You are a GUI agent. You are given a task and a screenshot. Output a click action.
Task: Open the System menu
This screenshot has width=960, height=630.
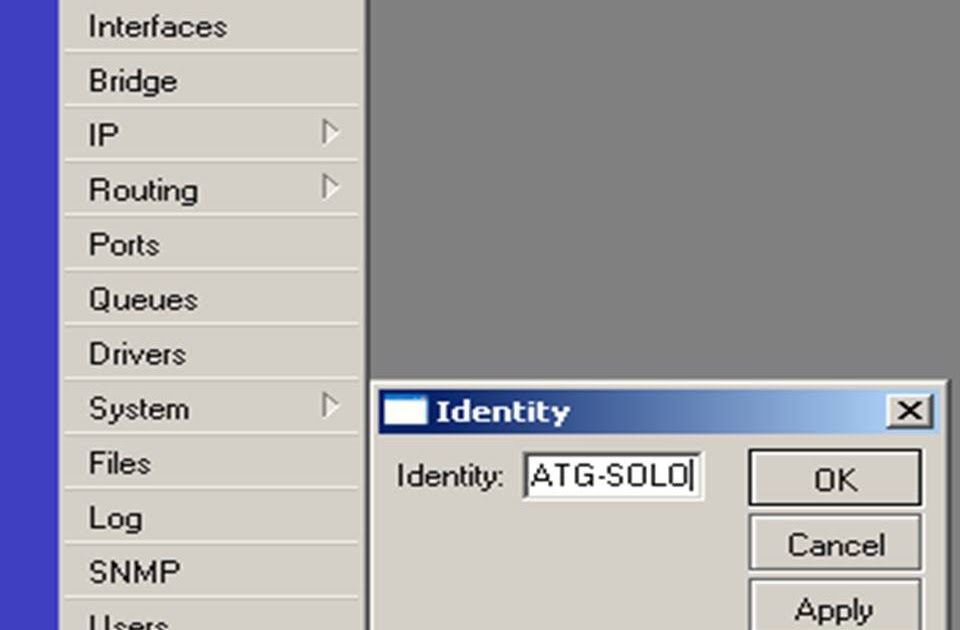[x=139, y=408]
